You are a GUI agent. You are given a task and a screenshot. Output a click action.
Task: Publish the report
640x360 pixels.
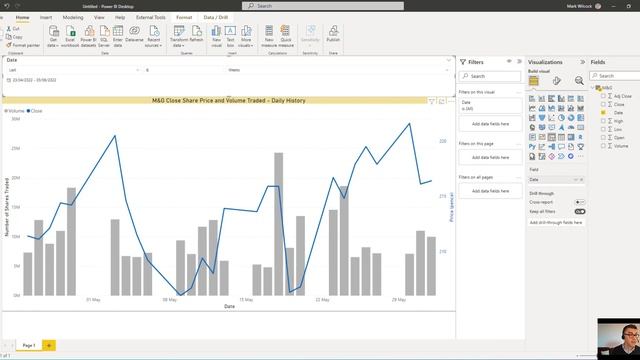pos(333,33)
